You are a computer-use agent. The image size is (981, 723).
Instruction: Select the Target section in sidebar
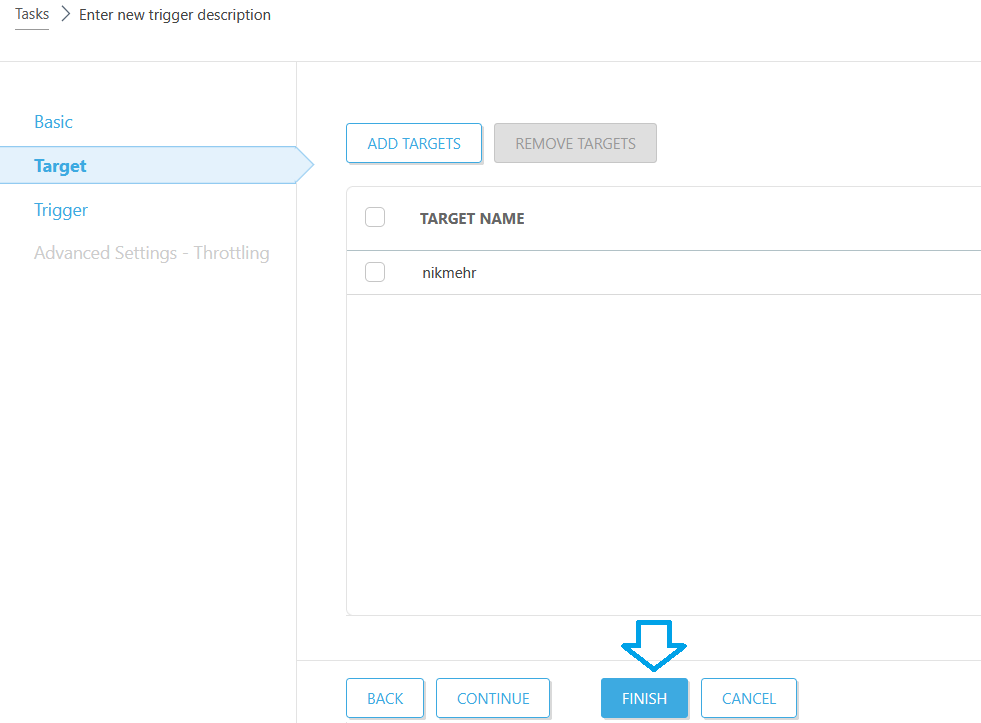pos(60,166)
